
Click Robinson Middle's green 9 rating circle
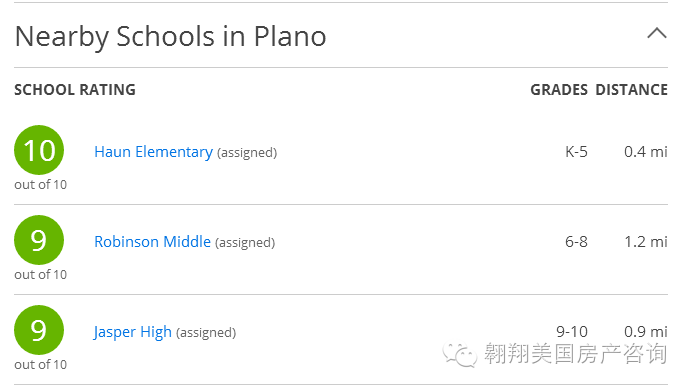pyautogui.click(x=39, y=240)
